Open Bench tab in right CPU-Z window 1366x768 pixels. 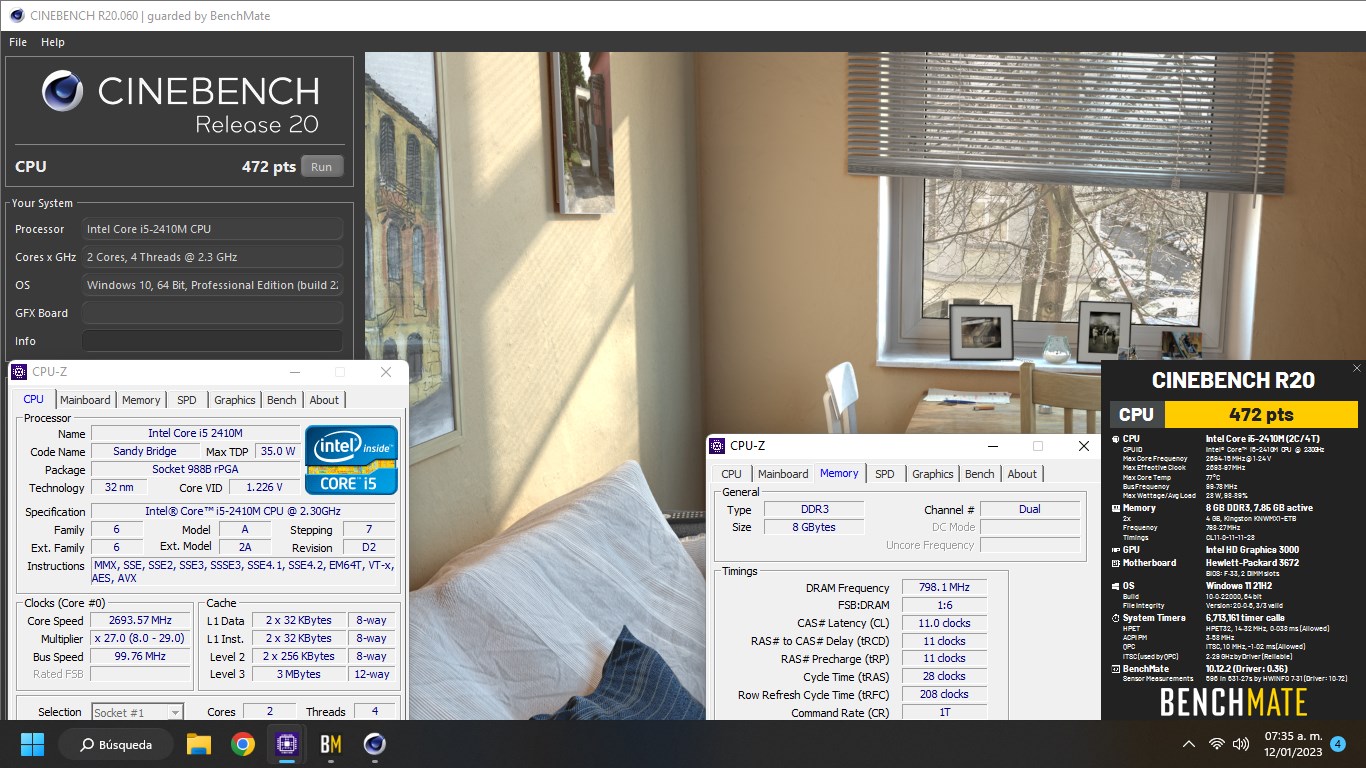tap(980, 474)
